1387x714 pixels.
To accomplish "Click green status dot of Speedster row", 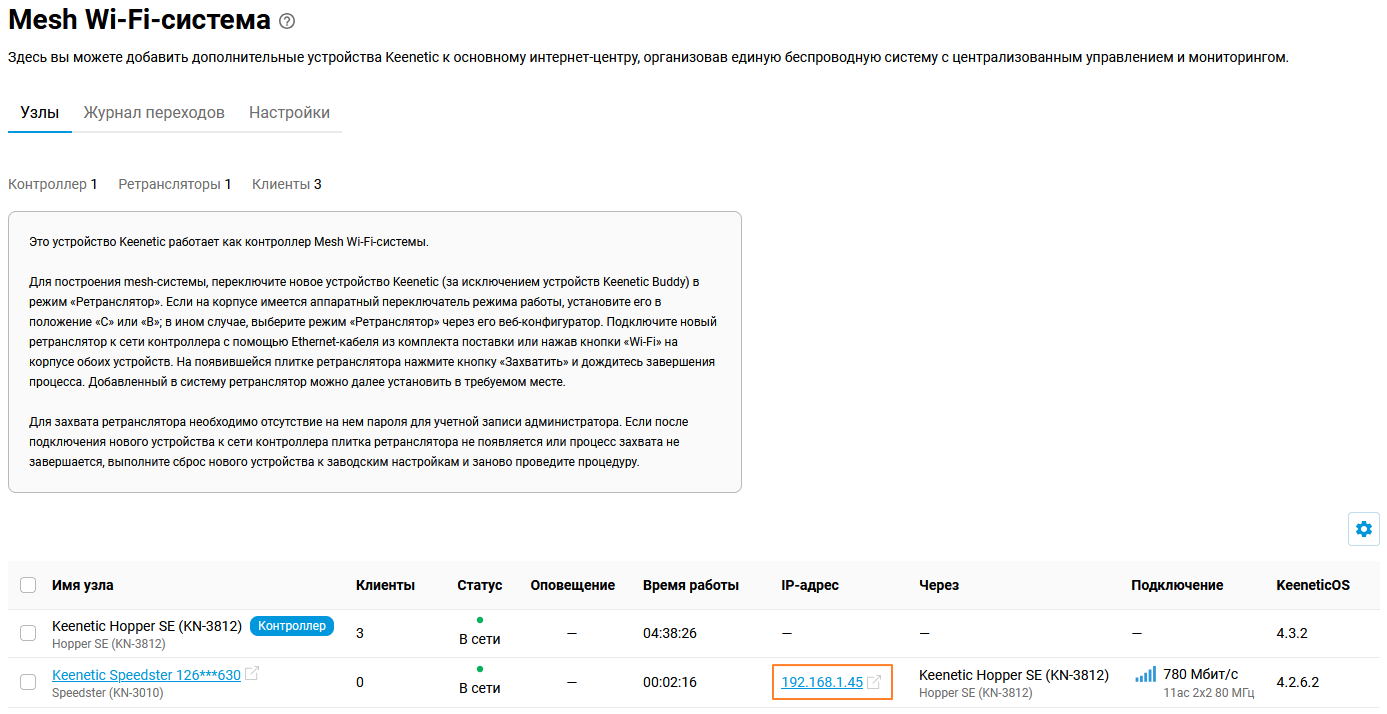I will 480,669.
